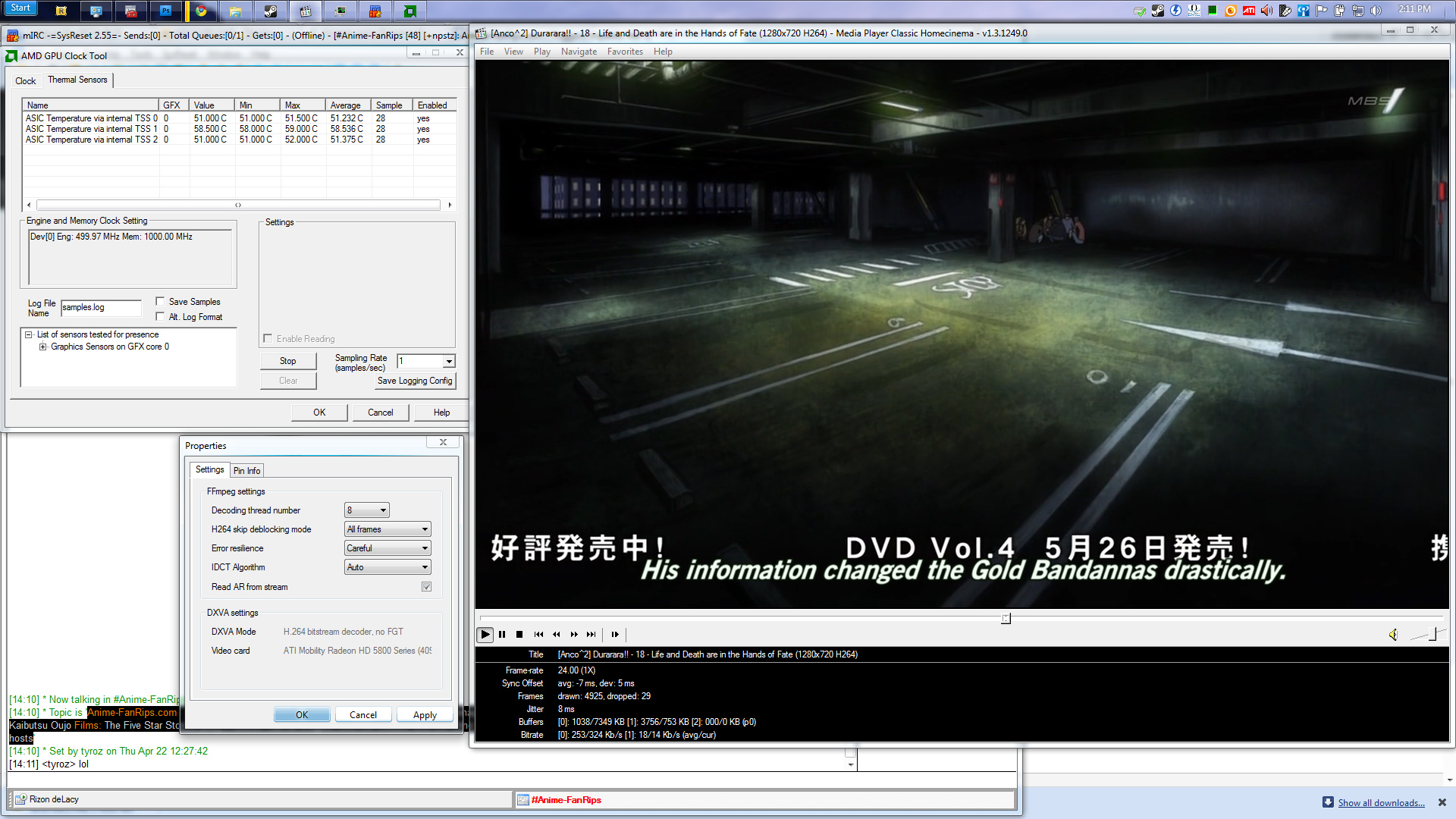Click the fast-forward (increase speed) button
This screenshot has width=1456, height=819.
tap(574, 635)
